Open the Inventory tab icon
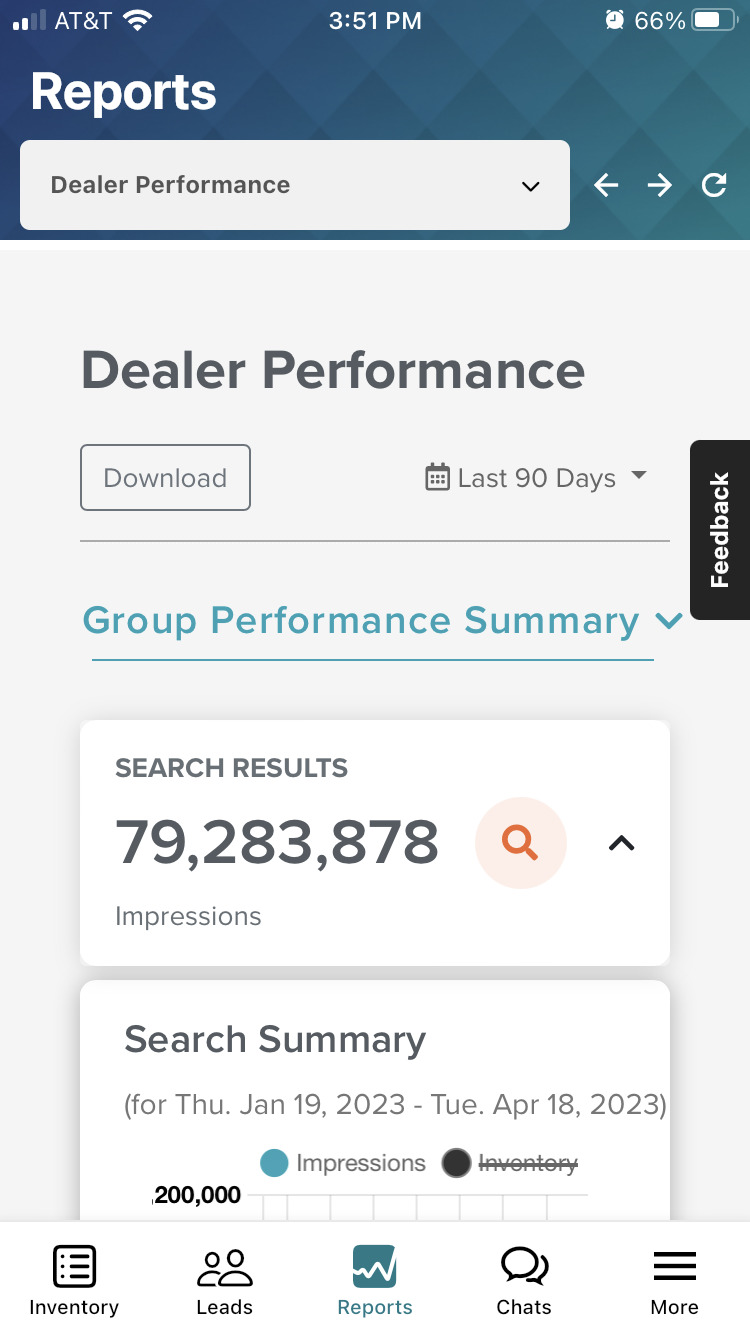Viewport: 750px width, 1334px height. pos(74,1266)
